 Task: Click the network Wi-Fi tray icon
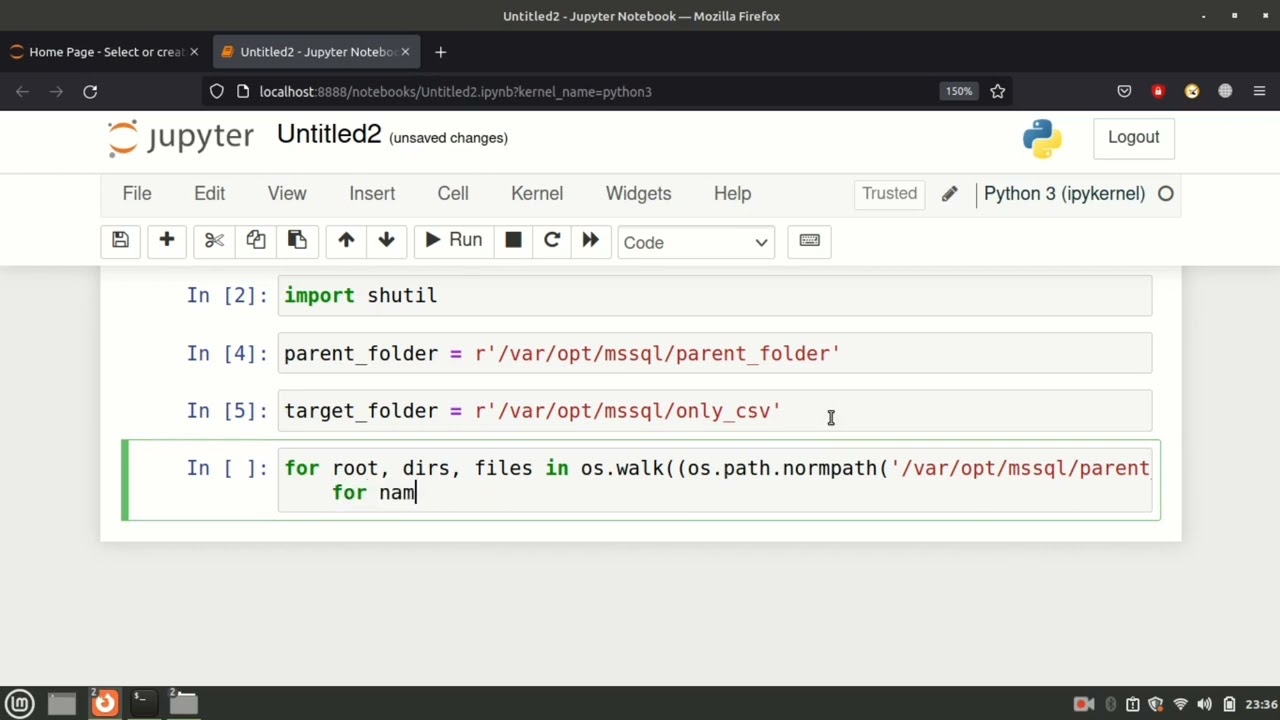coord(1181,704)
